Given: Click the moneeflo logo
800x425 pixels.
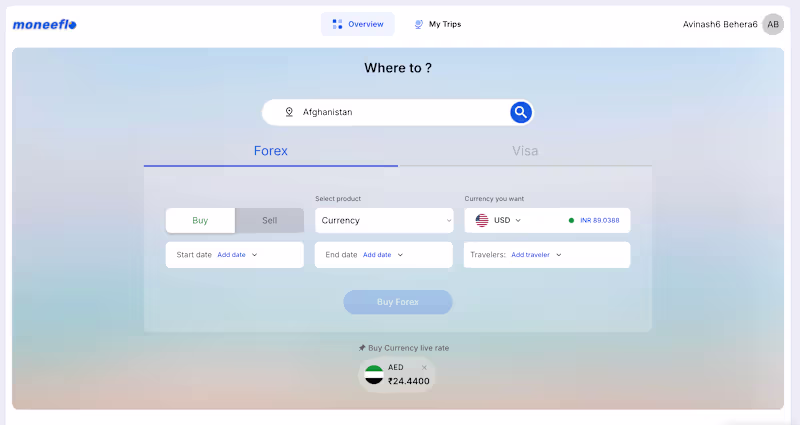Looking at the screenshot, I should pyautogui.click(x=44, y=24).
